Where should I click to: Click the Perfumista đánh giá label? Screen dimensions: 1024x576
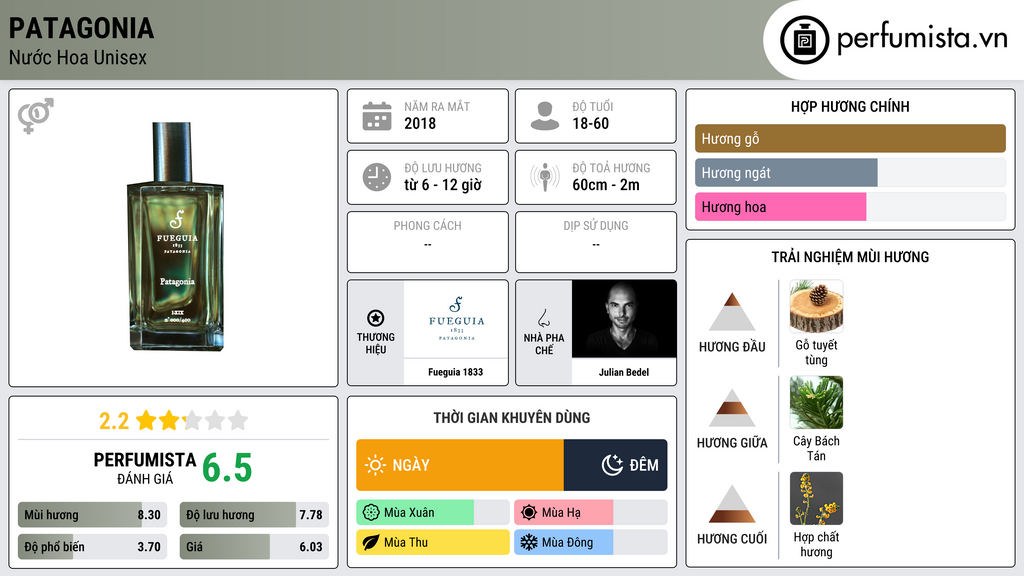point(145,468)
